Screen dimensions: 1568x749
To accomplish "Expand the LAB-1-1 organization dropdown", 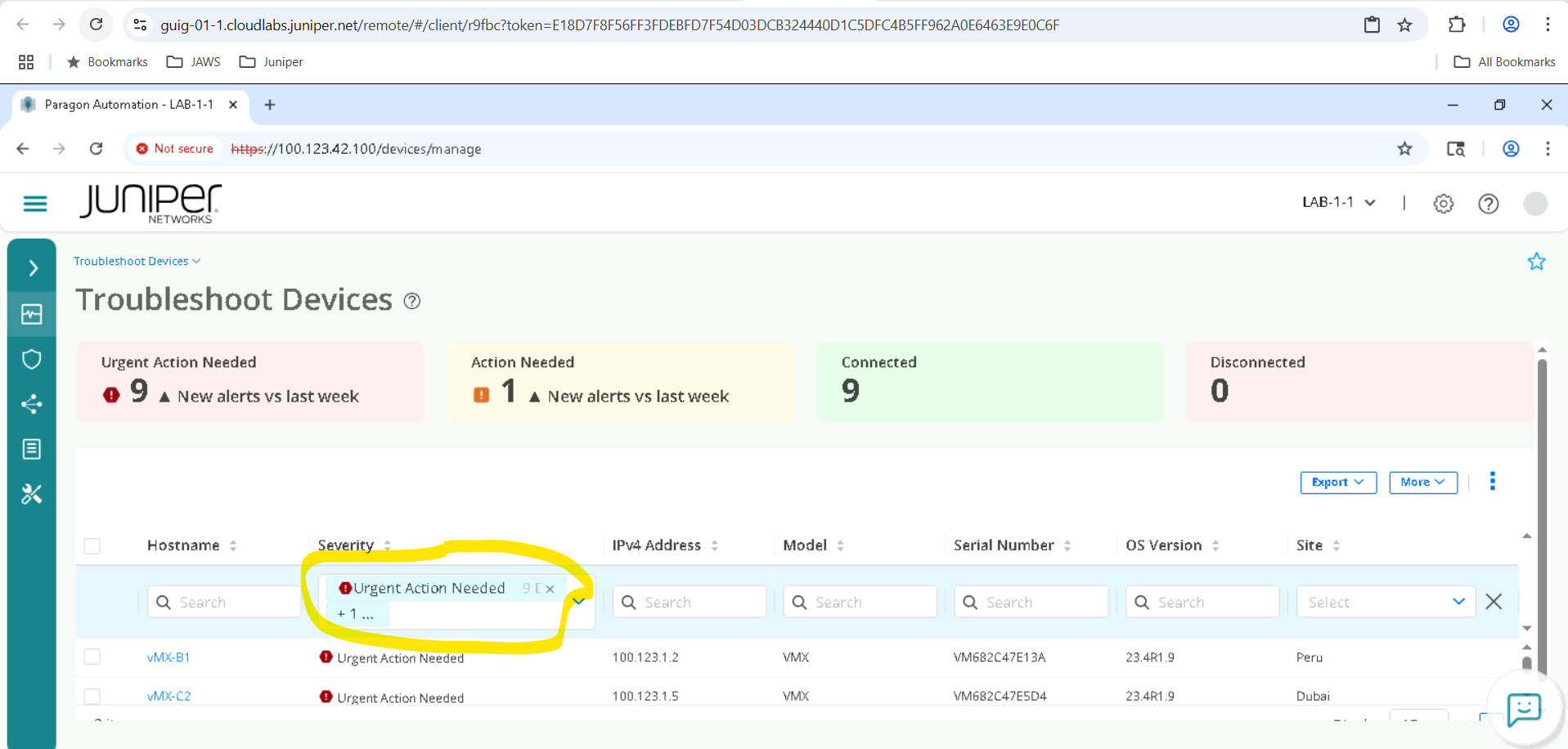I will tap(1338, 202).
